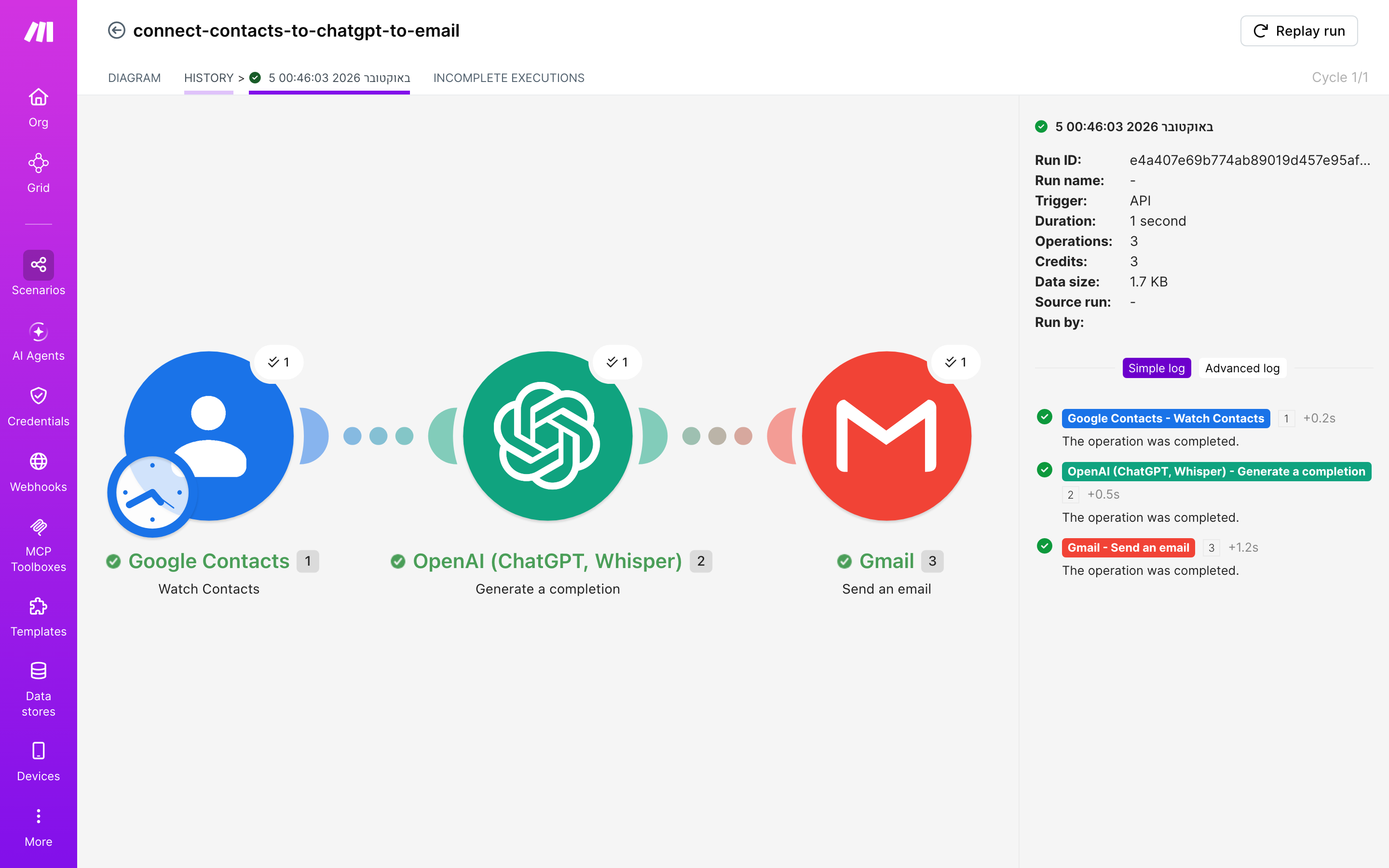
Task: Go to Scenarios in the sidebar
Action: 39,273
